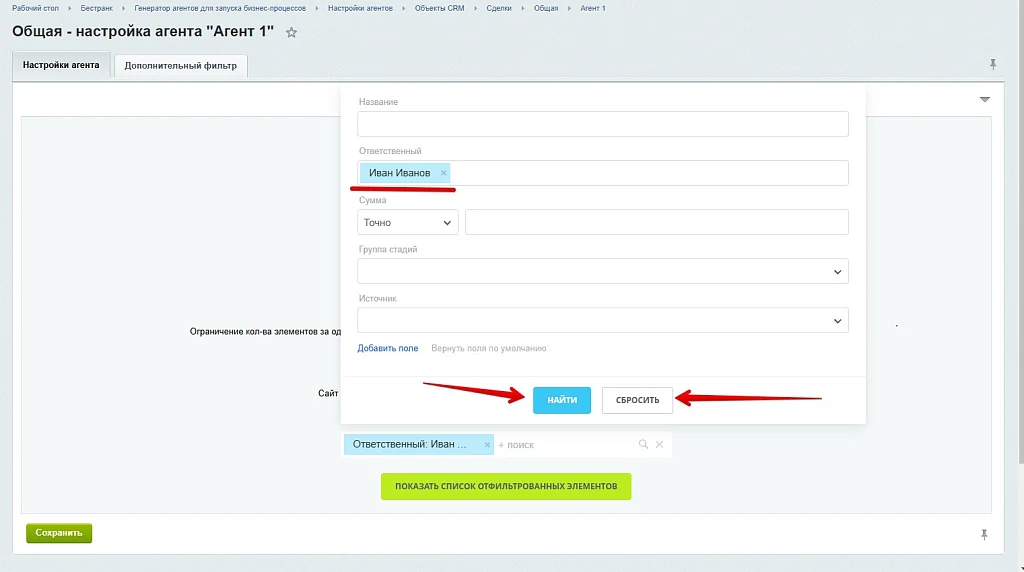Expand the Группа стадий dropdown
This screenshot has width=1024, height=572.
[603, 272]
